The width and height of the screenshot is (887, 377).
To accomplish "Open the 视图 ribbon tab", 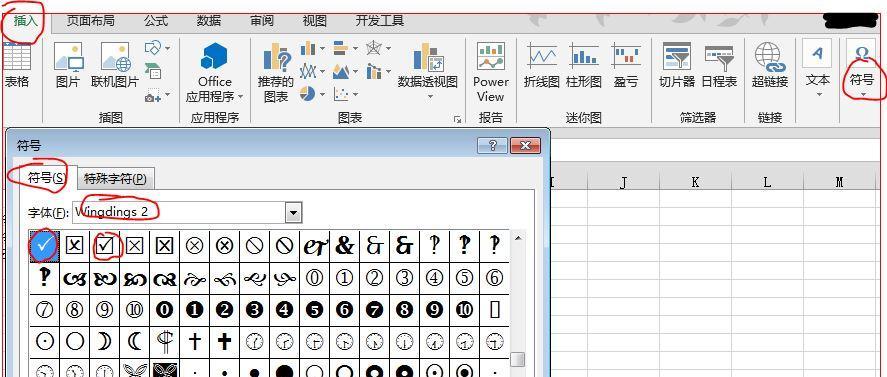I will (315, 21).
